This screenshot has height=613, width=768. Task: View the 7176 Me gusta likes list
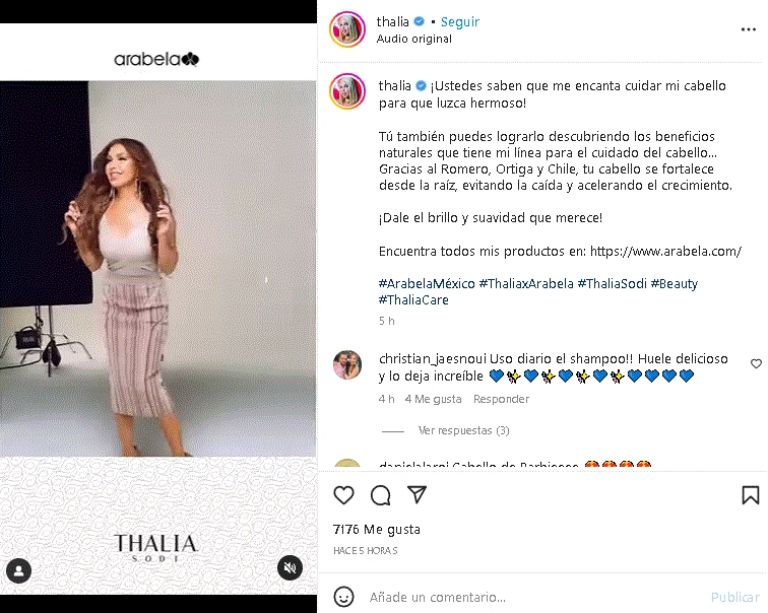(x=376, y=529)
